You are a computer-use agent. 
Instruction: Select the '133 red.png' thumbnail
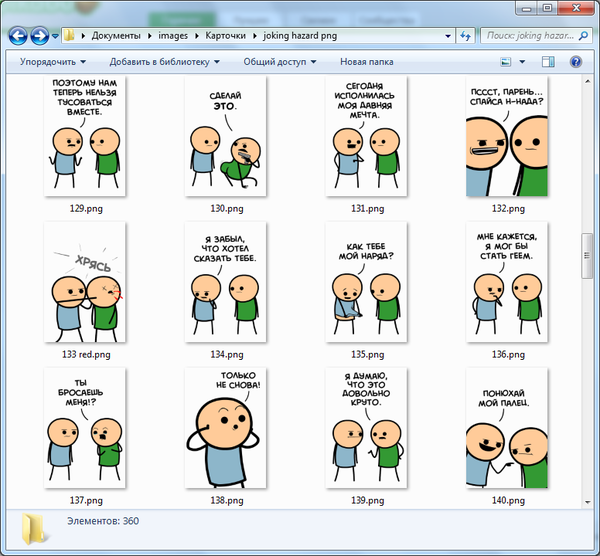tap(85, 282)
